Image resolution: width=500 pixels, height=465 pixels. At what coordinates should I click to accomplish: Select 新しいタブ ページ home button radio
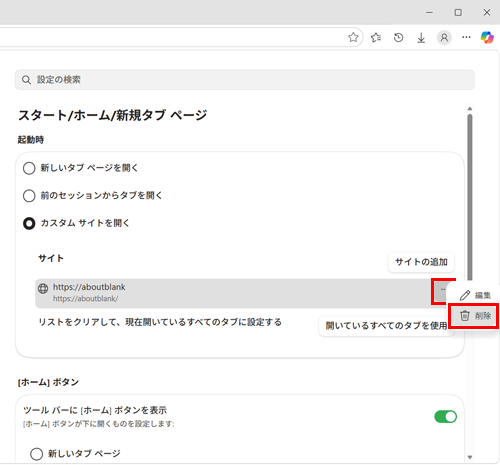point(36,454)
